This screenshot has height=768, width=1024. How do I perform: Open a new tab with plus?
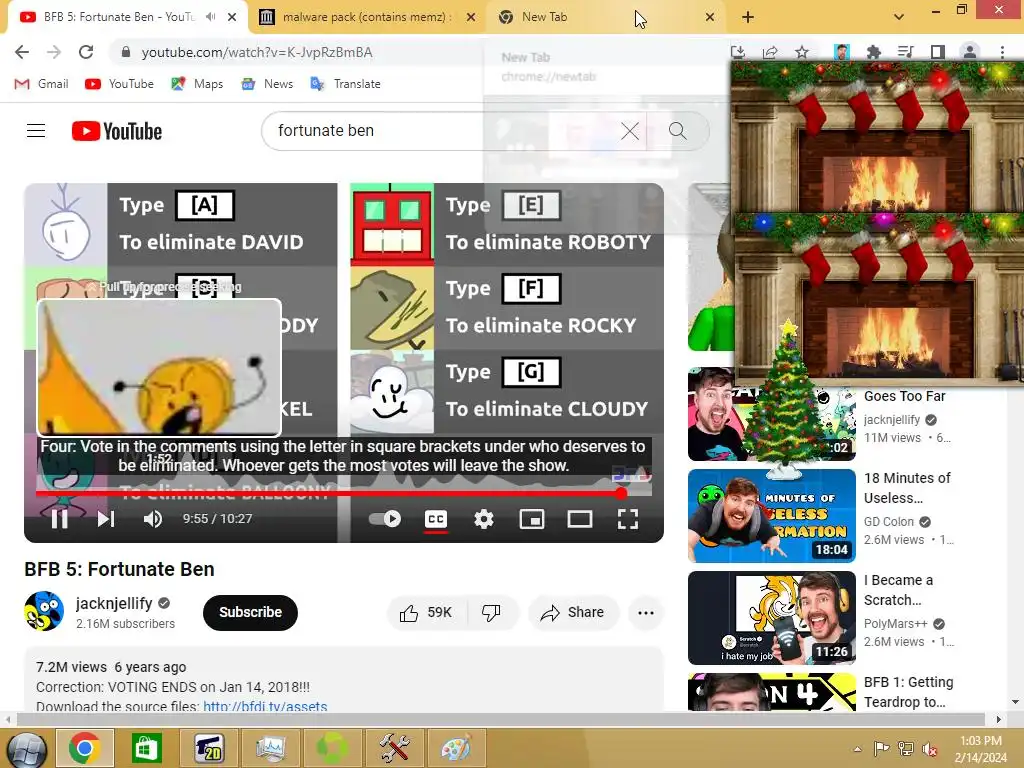tap(748, 18)
